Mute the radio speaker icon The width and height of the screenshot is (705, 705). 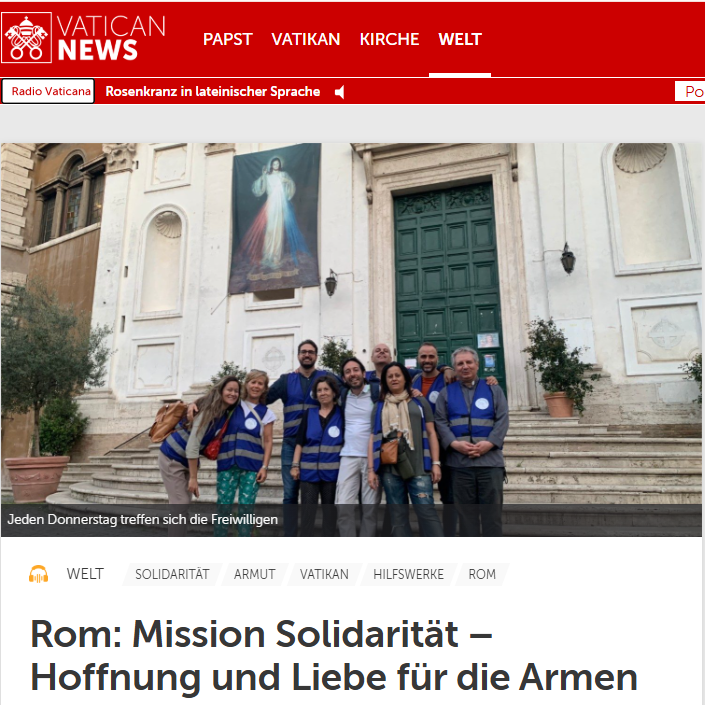340,92
